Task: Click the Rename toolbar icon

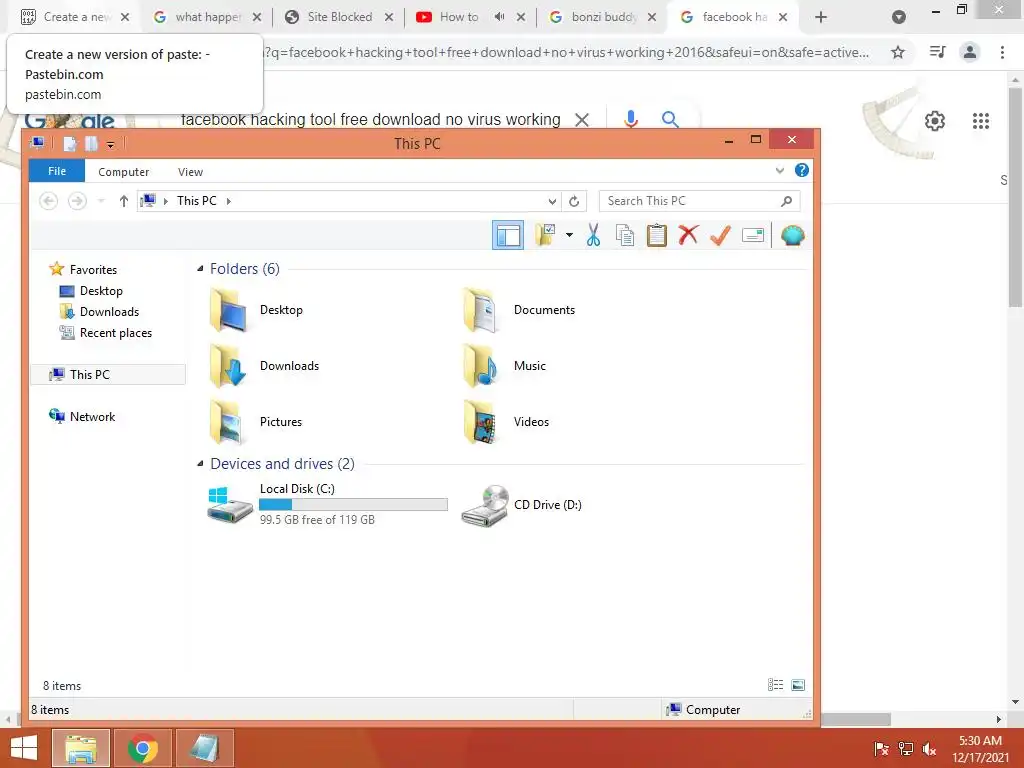Action: point(753,235)
